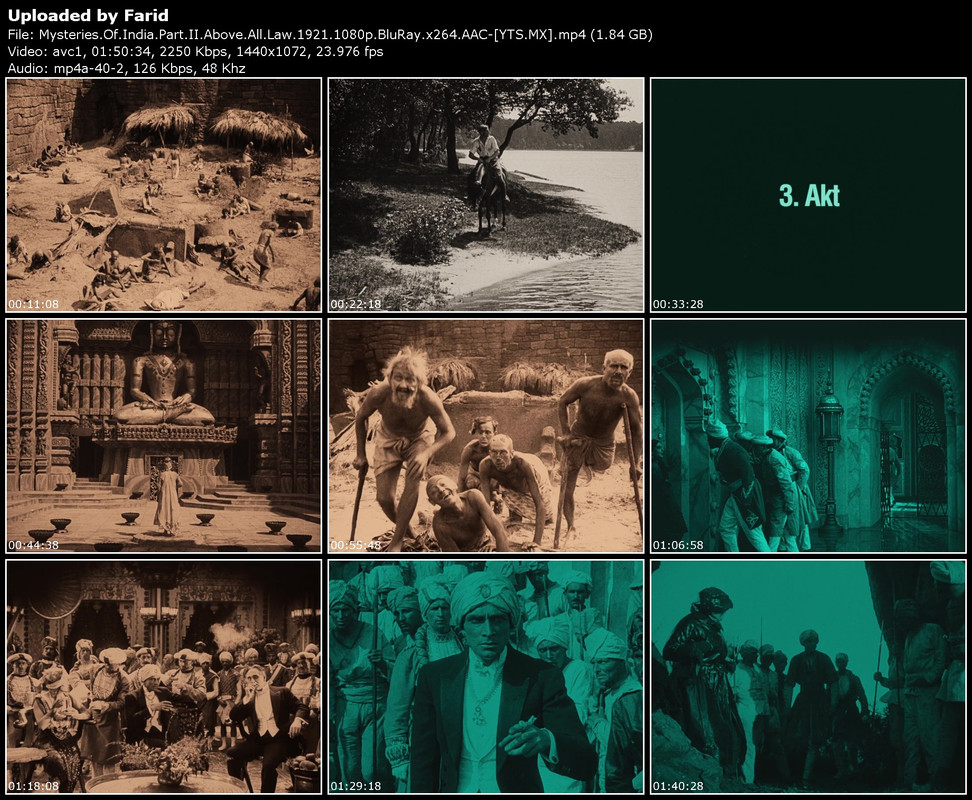The height and width of the screenshot is (800, 972).
Task: Click the Audio info line with 48 Khz
Action: (126, 68)
